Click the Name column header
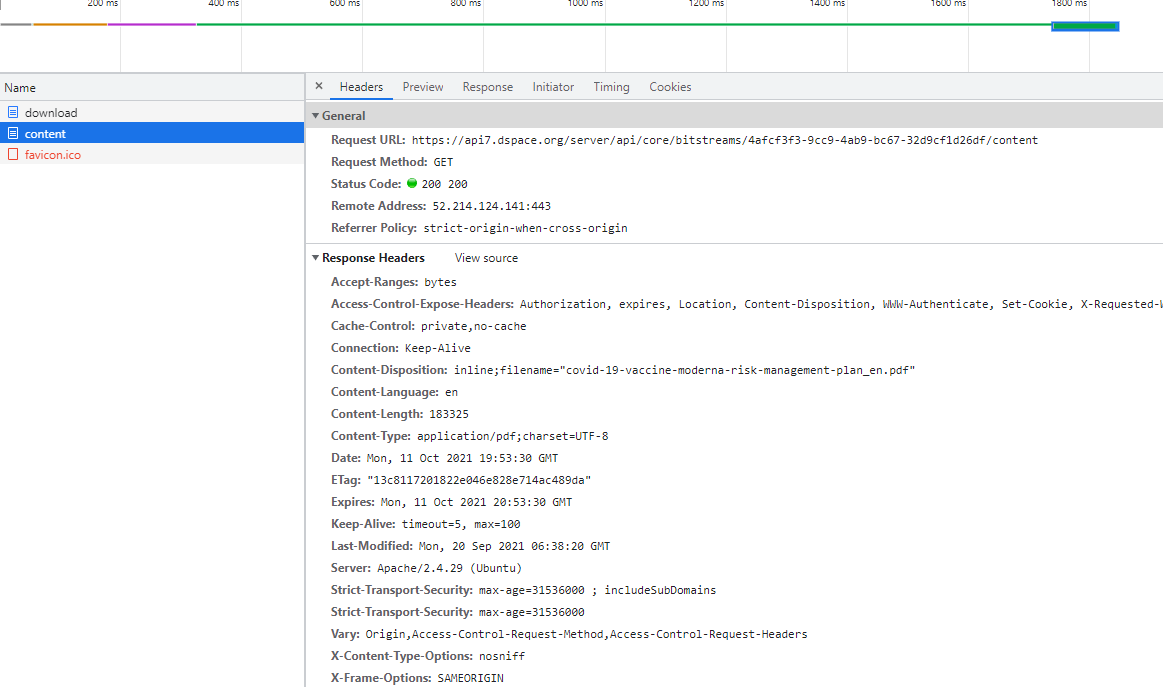 pos(19,87)
